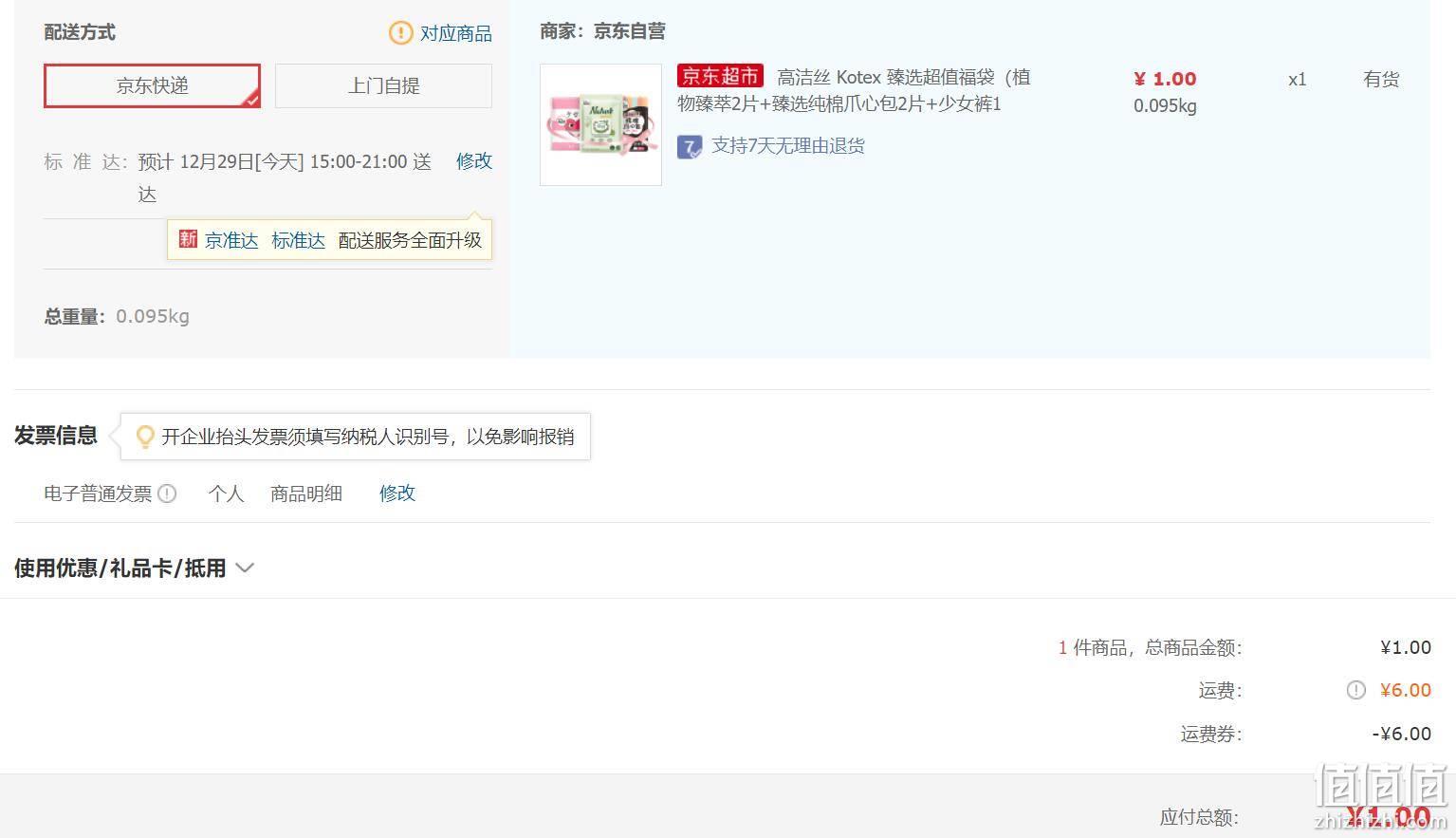
Task: Click the red 新 badge icon
Action: [188, 239]
